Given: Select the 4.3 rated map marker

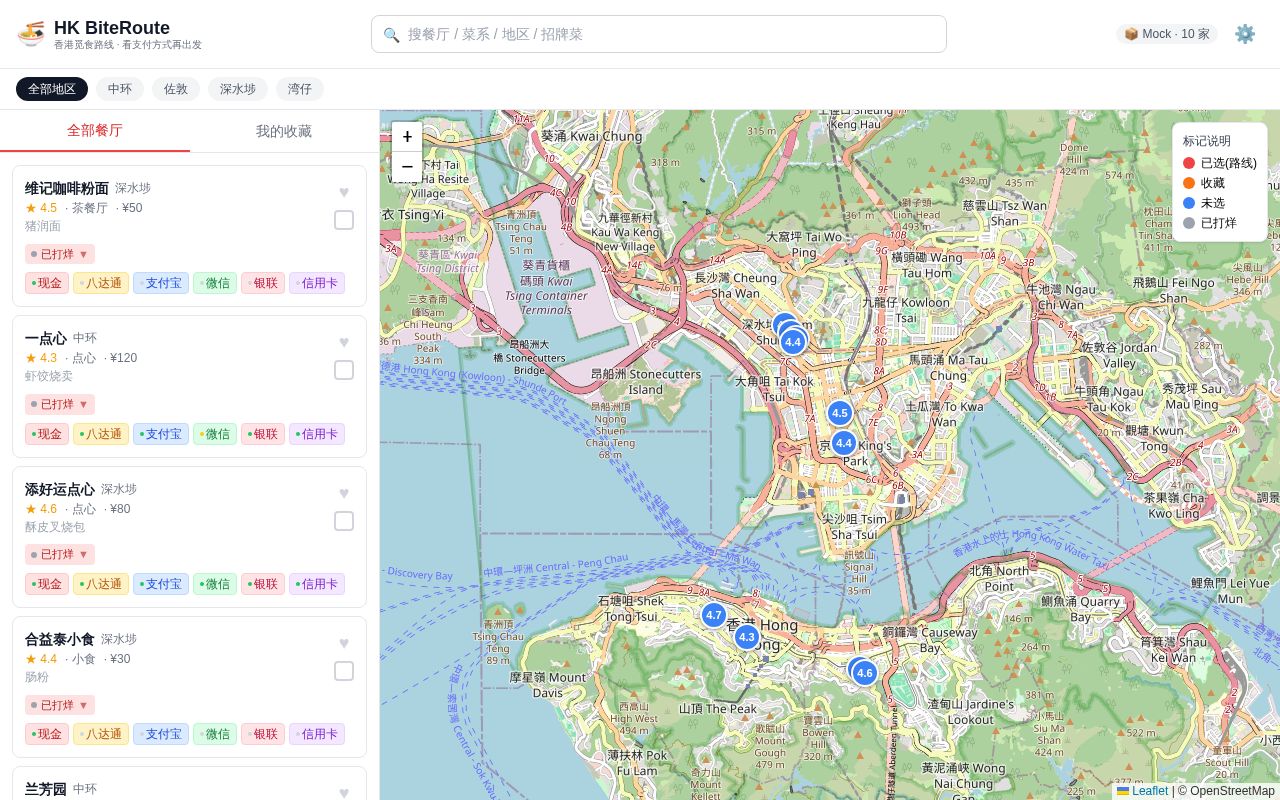Looking at the screenshot, I should 746,637.
